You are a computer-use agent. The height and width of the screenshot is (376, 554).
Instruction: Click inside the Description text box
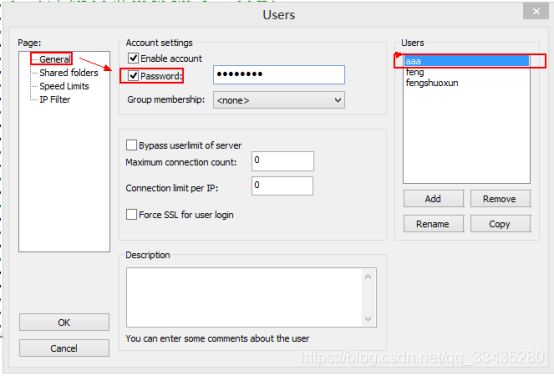[x=244, y=297]
